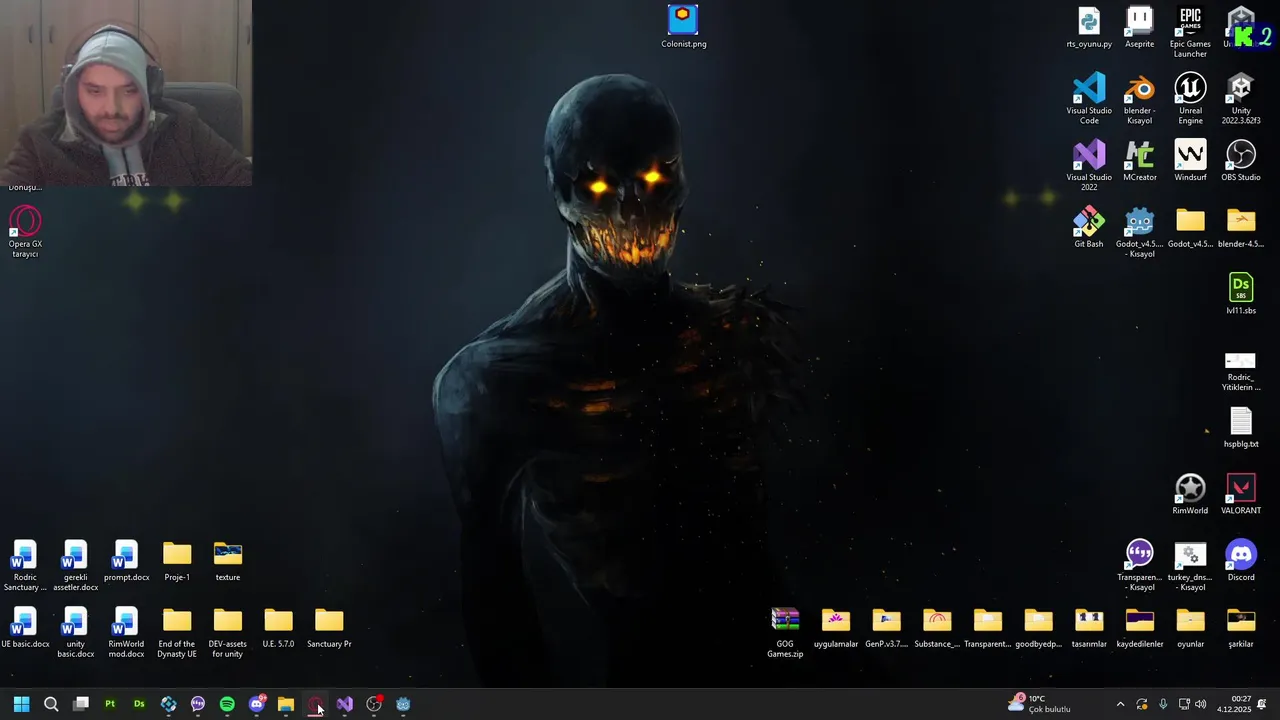Open the tasarımlar folder

[1089, 627]
